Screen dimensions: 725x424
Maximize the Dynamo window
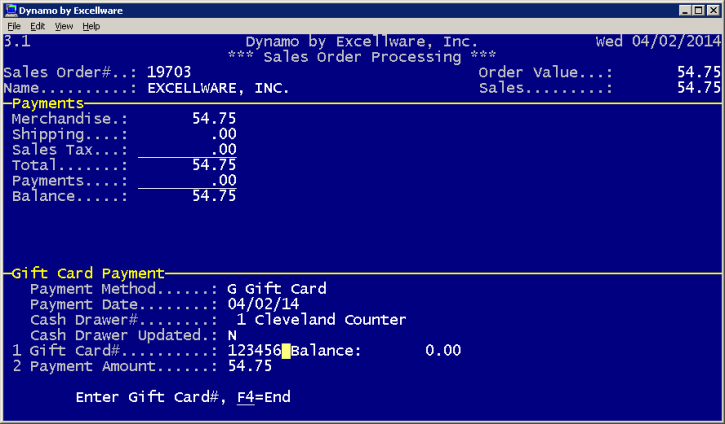[x=699, y=10]
